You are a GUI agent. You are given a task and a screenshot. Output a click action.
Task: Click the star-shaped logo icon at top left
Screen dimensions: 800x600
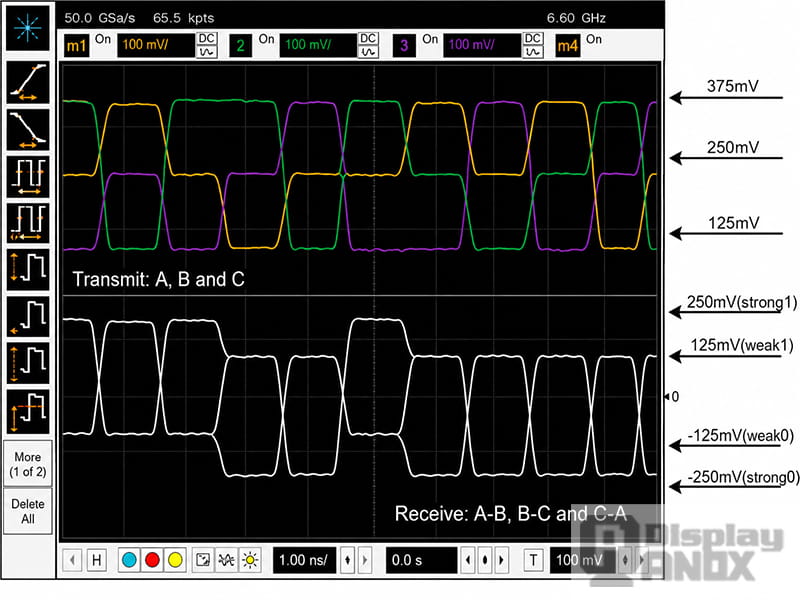tap(28, 28)
